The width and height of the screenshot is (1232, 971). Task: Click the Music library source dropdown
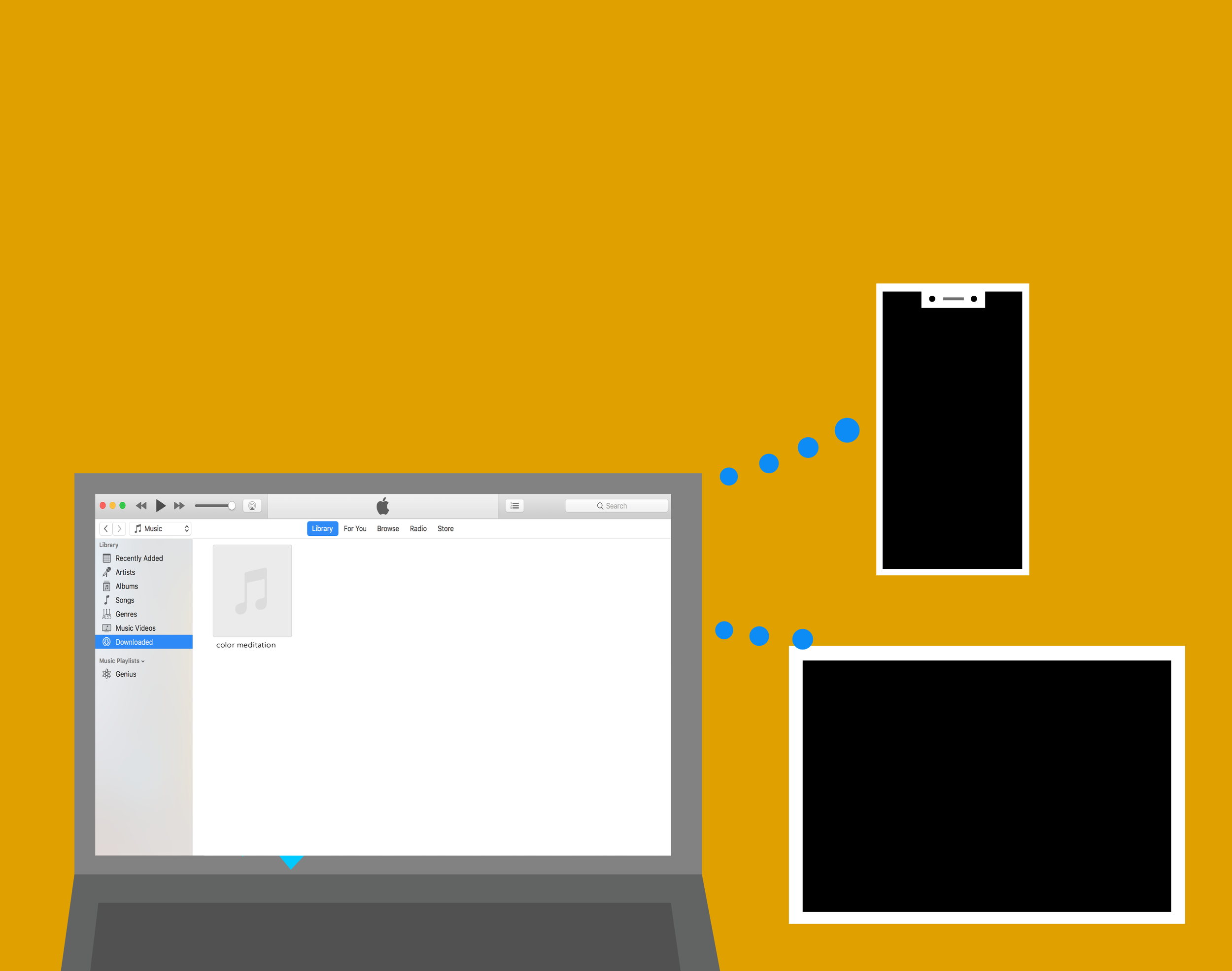pyautogui.click(x=155, y=528)
